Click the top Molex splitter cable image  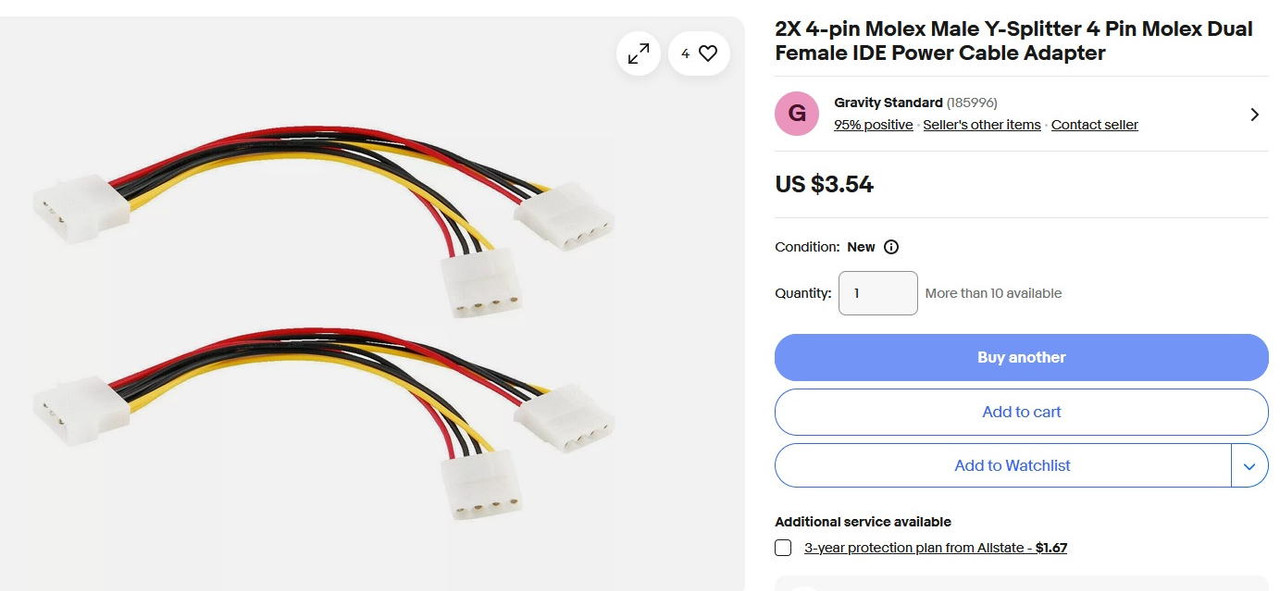(x=324, y=222)
